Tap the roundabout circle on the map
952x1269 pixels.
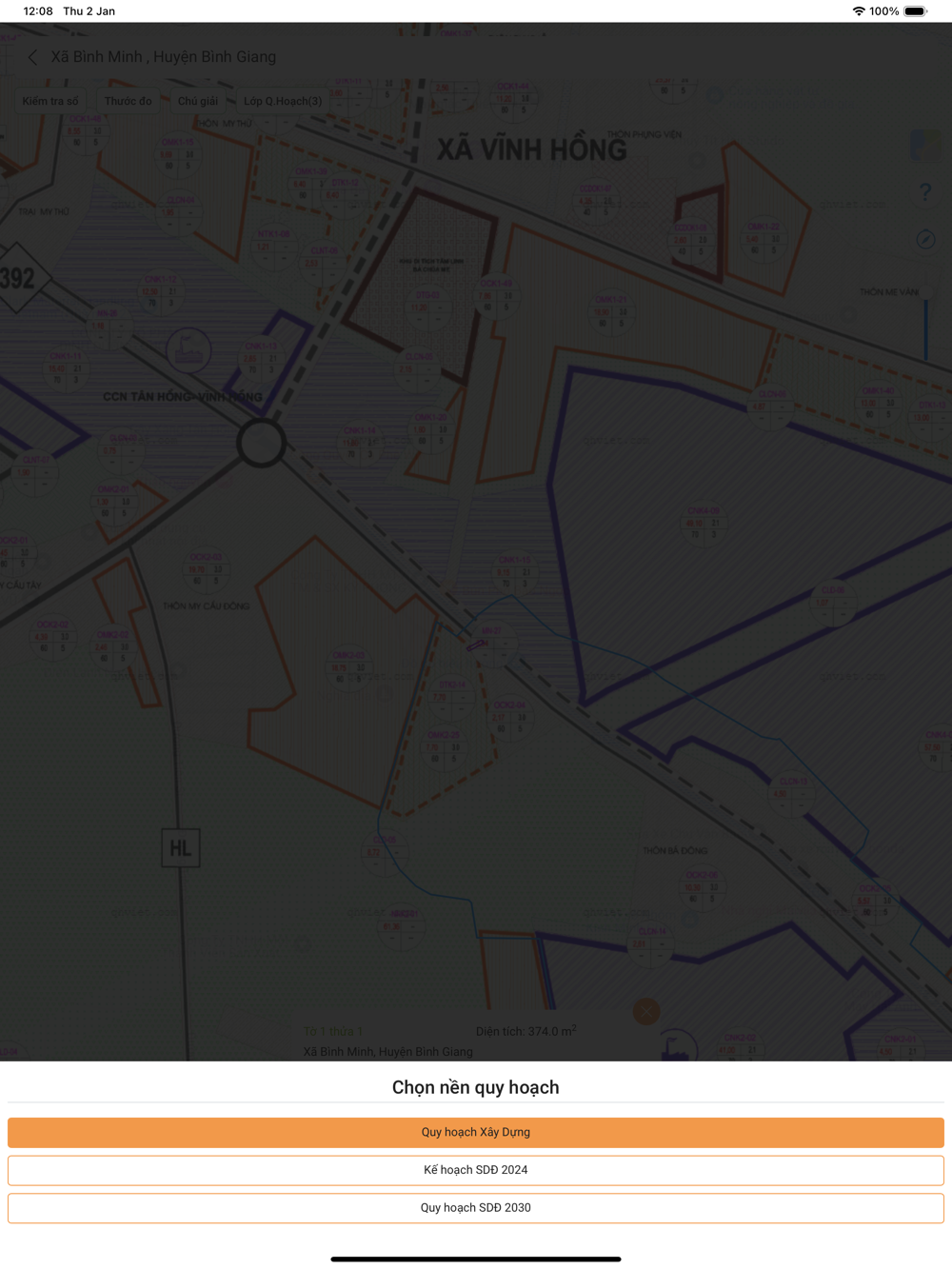[x=261, y=442]
